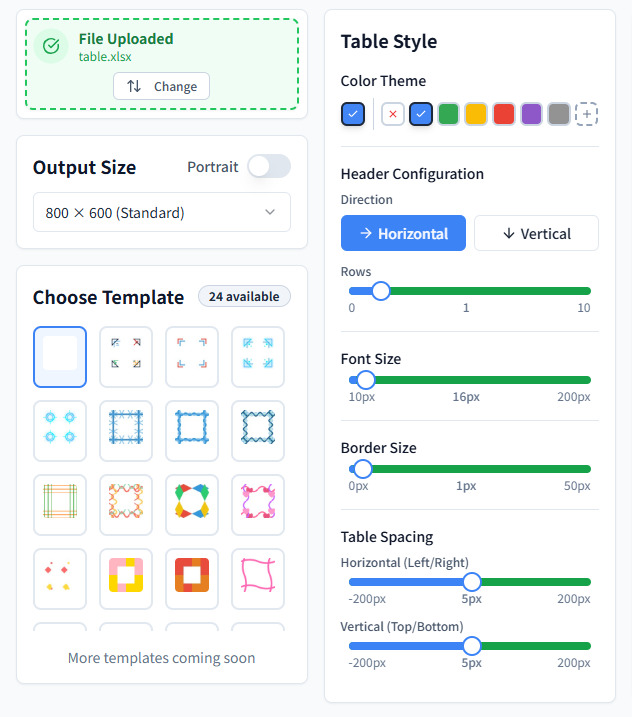The width and height of the screenshot is (632, 717).
Task: Click the Font Size slider handle
Action: pyautogui.click(x=366, y=380)
